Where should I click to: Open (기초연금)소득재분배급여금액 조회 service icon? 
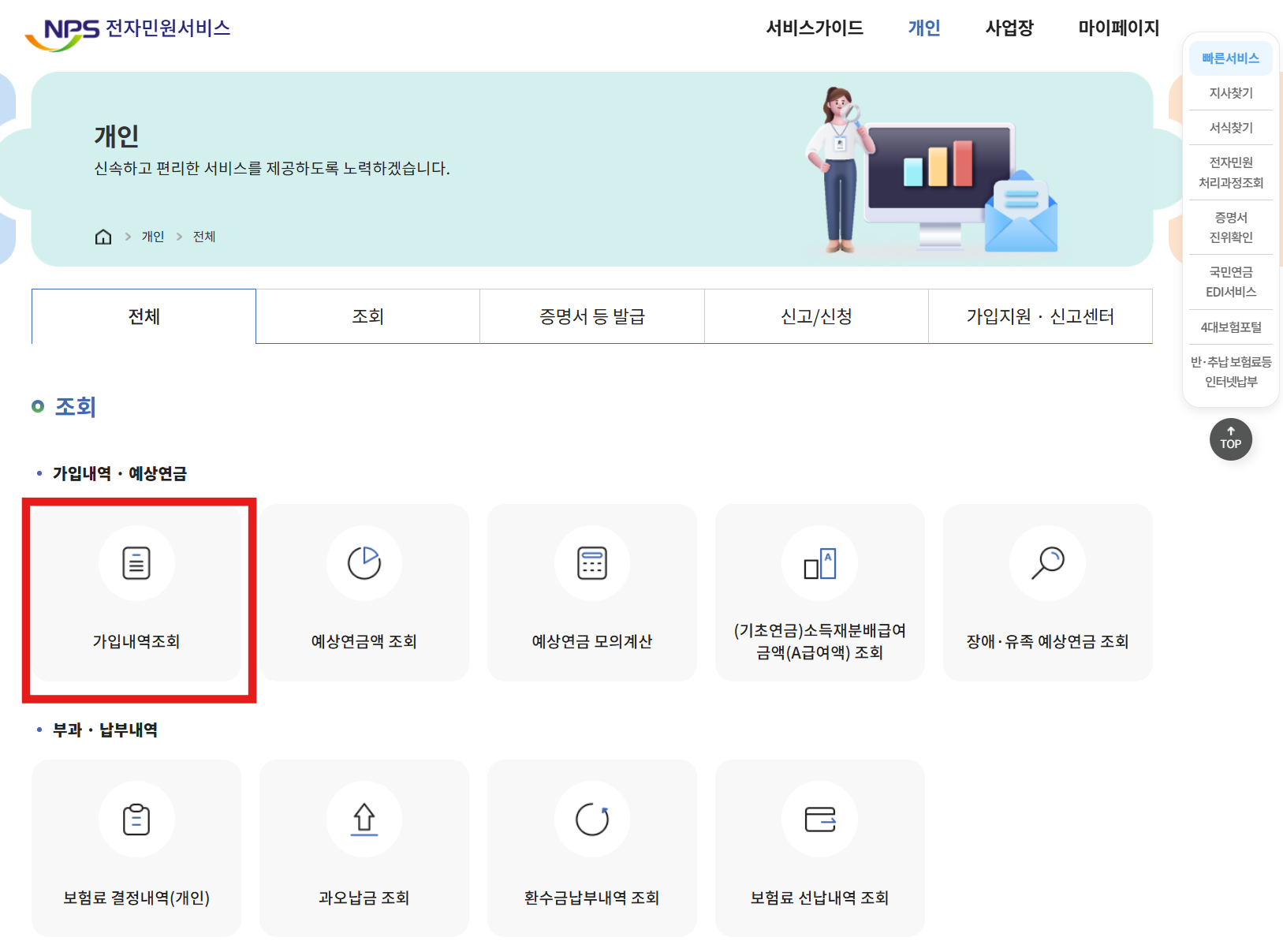tap(819, 562)
